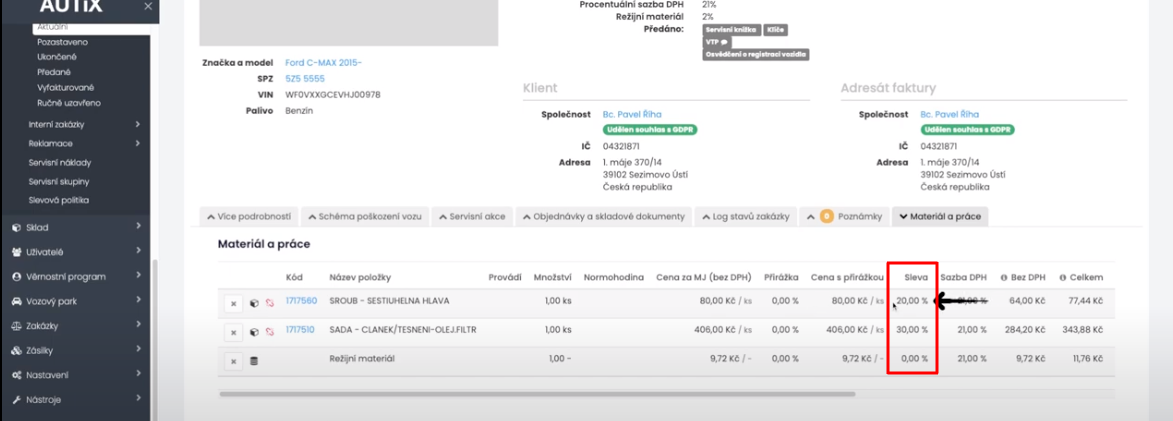Click box icon in SADA row

(254, 332)
